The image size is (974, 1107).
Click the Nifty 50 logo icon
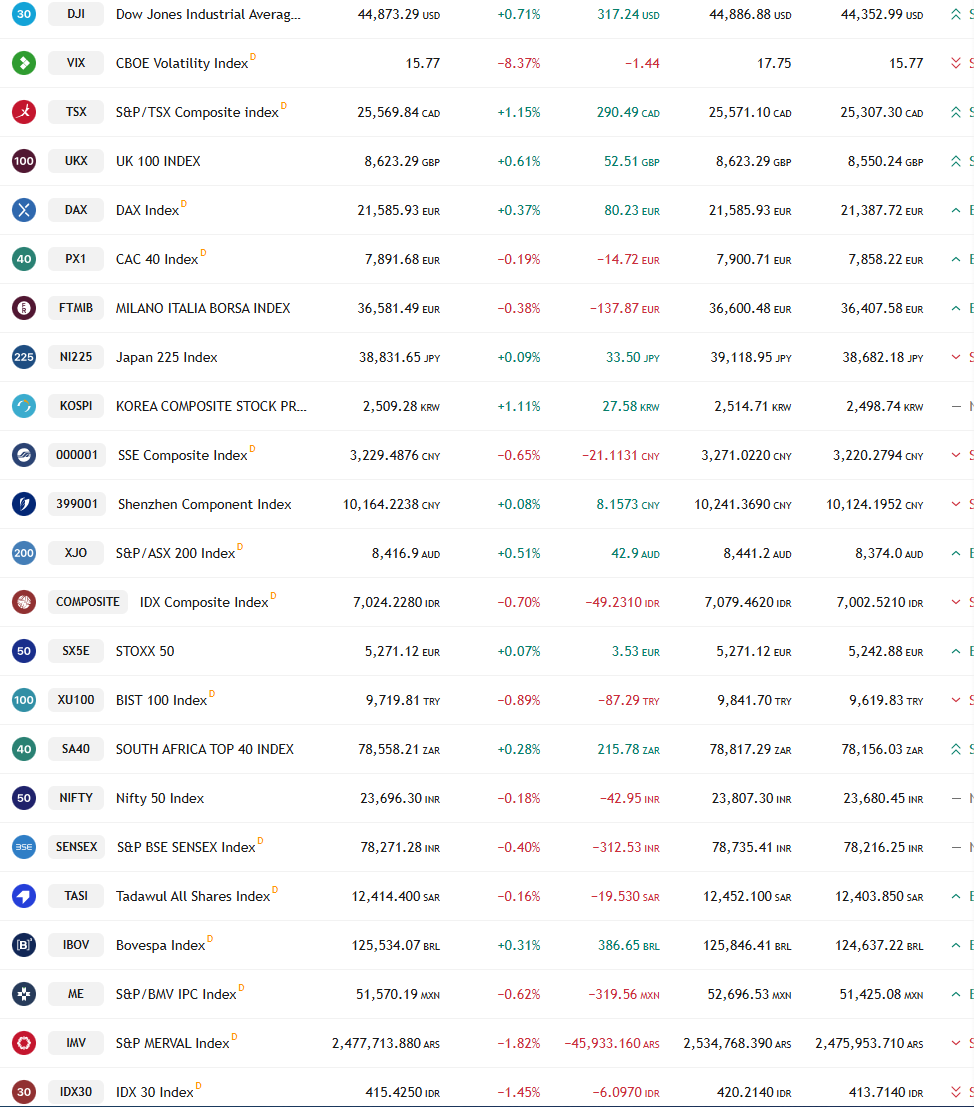tap(24, 798)
